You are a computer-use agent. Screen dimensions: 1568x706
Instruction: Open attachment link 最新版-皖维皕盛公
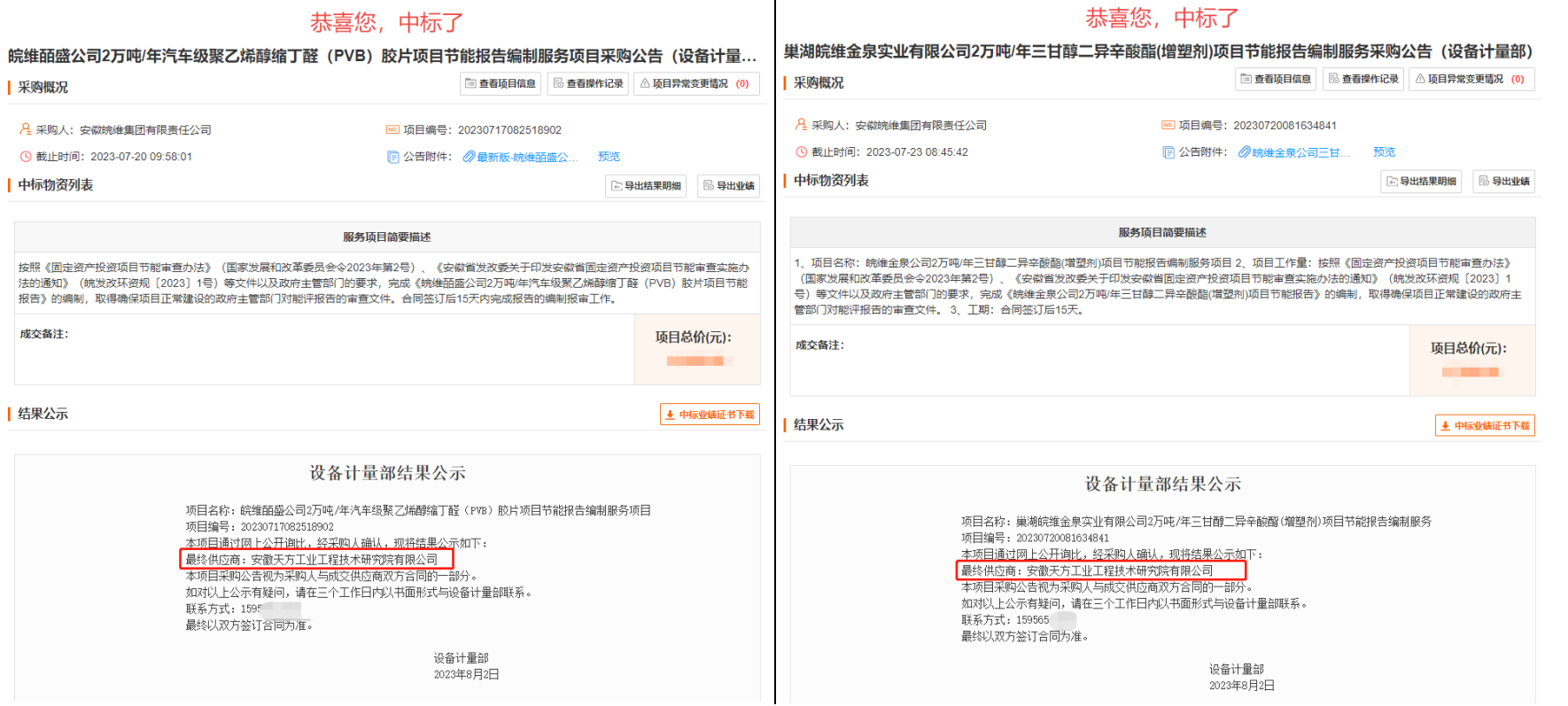[527, 158]
